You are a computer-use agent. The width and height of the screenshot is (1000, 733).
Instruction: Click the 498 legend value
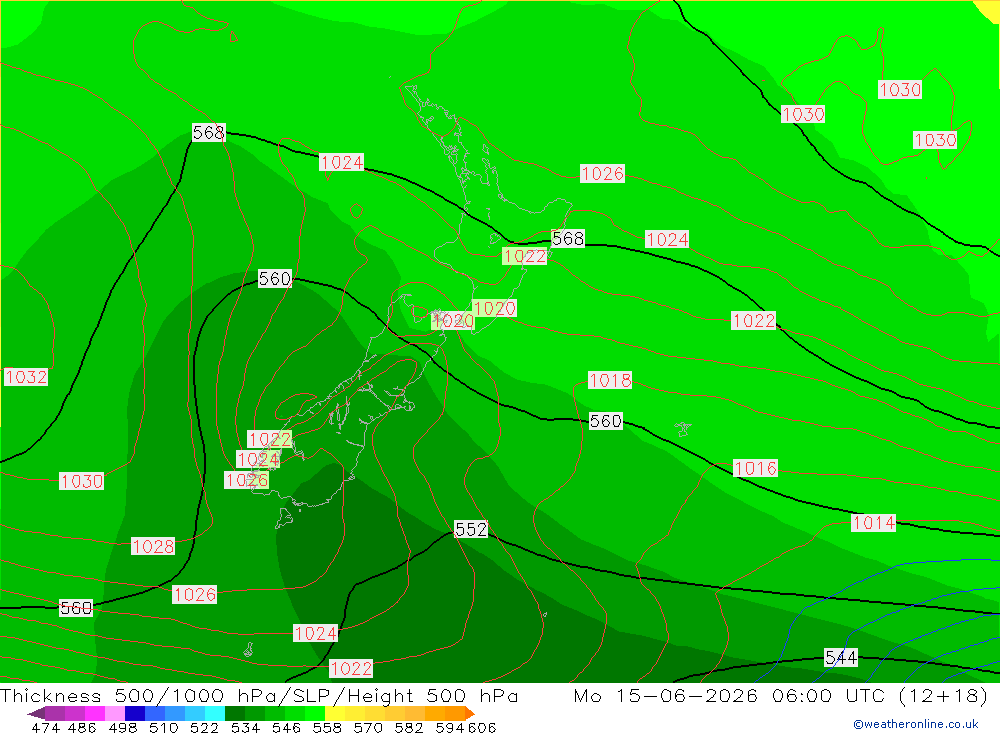pyautogui.click(x=122, y=728)
